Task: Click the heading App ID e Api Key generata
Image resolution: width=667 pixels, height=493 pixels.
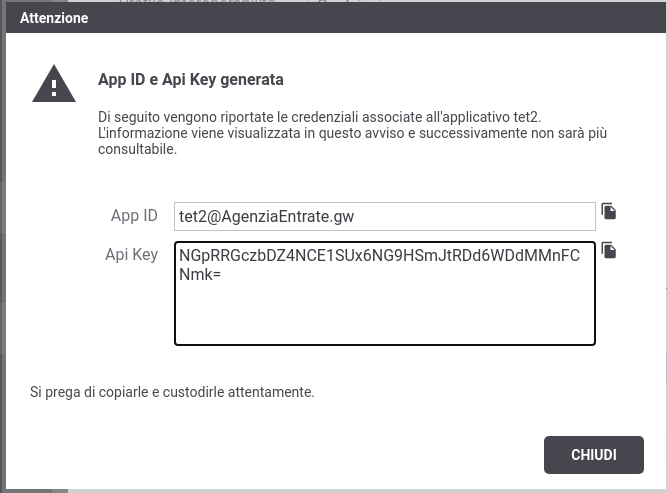Action: [x=191, y=80]
